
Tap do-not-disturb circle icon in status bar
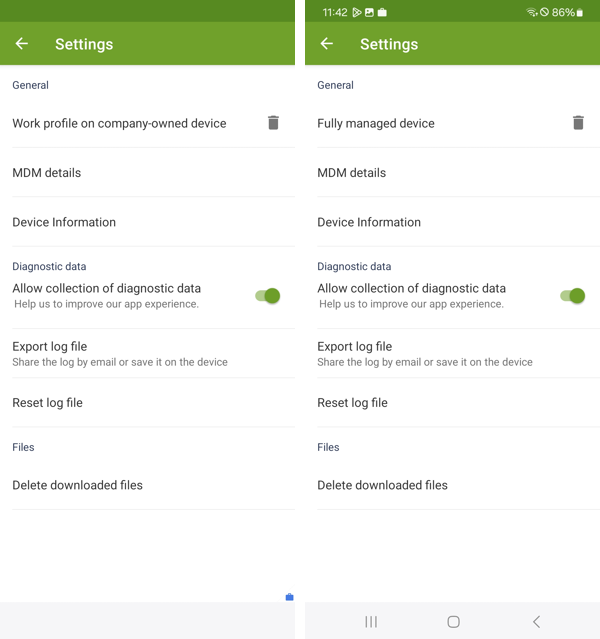pyautogui.click(x=544, y=12)
